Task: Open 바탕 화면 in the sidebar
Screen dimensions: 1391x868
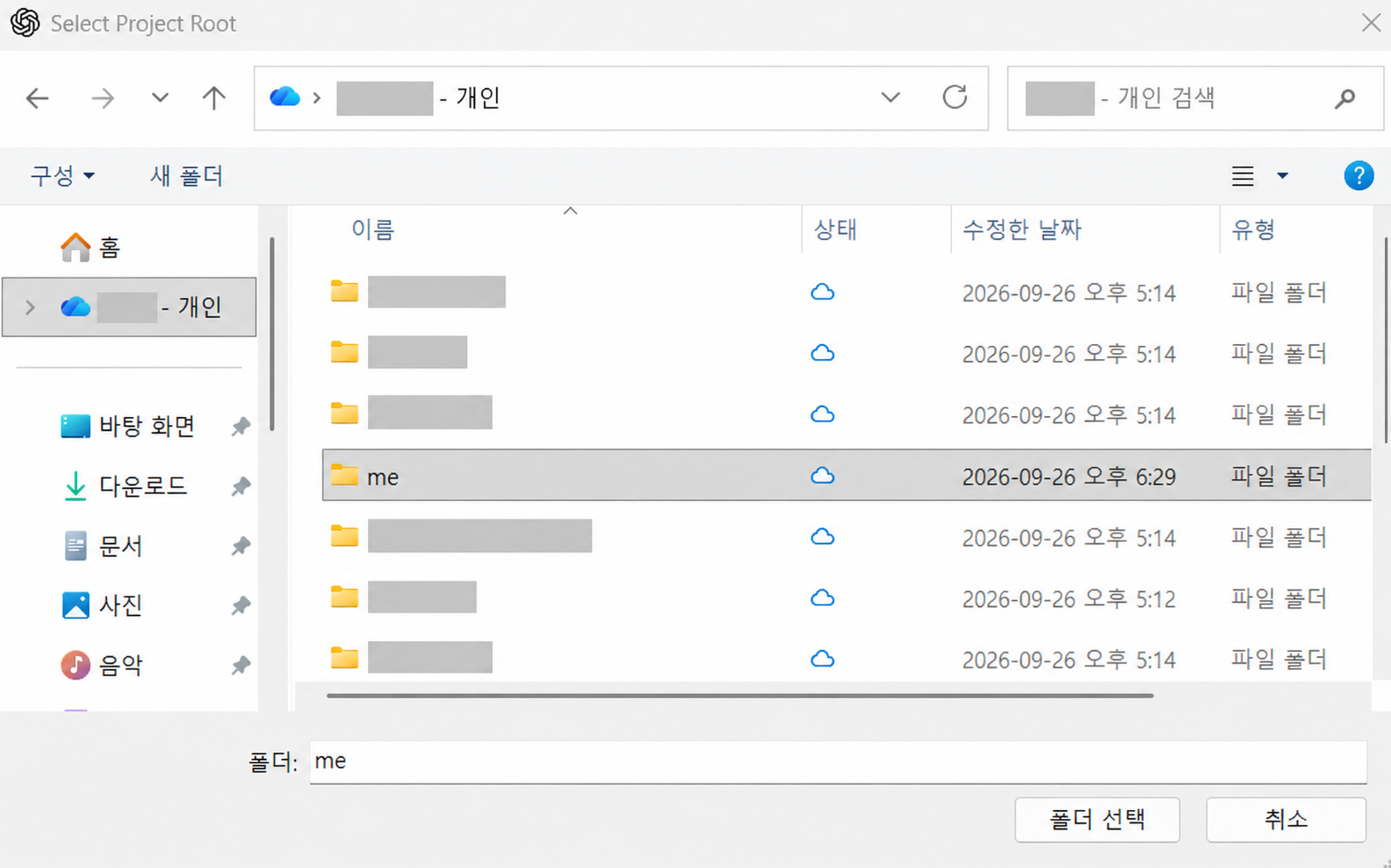Action: coord(128,427)
